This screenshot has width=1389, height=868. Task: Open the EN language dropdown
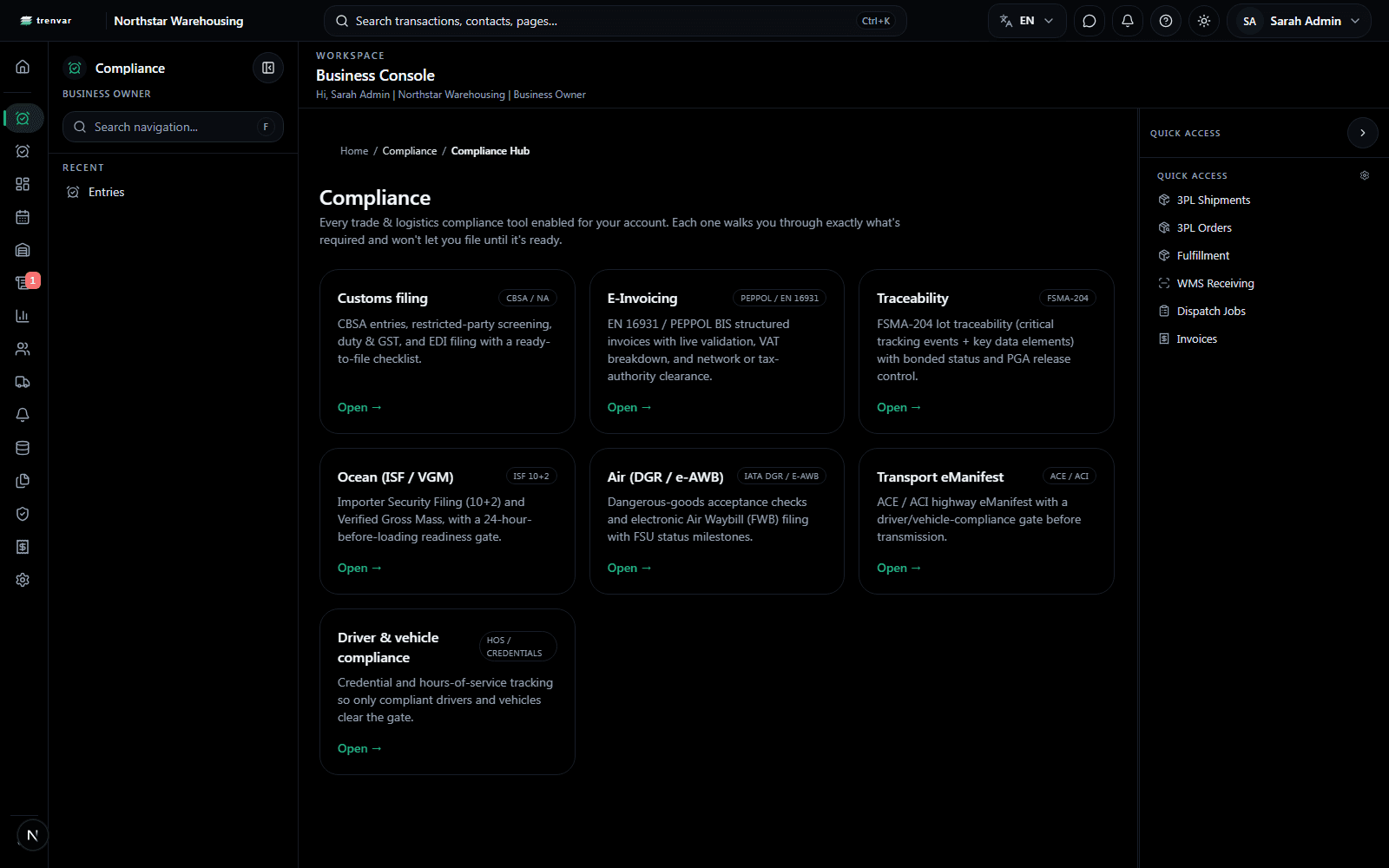tap(1027, 21)
